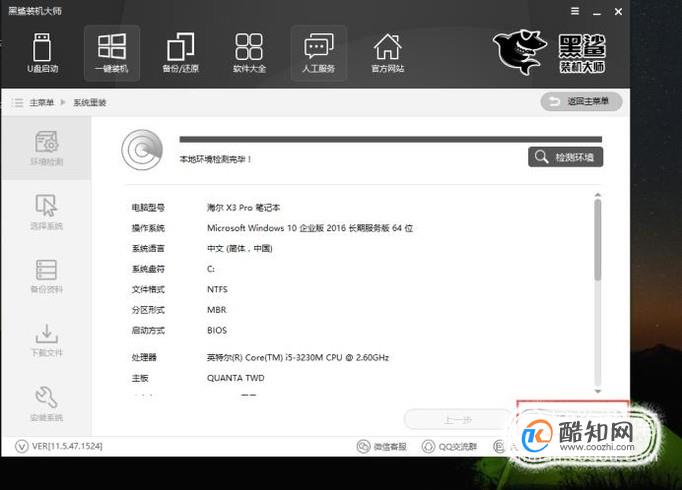Open the U盘启动 (USB boot) tool
Screen dimensions: 682x490
click(x=42, y=53)
